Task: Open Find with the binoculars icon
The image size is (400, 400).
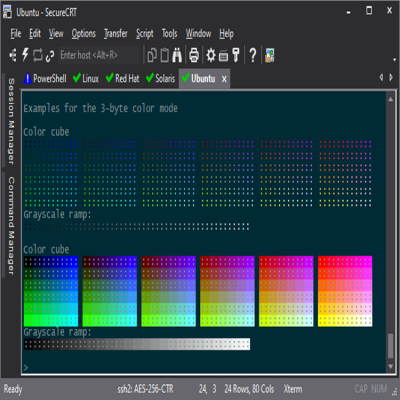Action: 177,55
